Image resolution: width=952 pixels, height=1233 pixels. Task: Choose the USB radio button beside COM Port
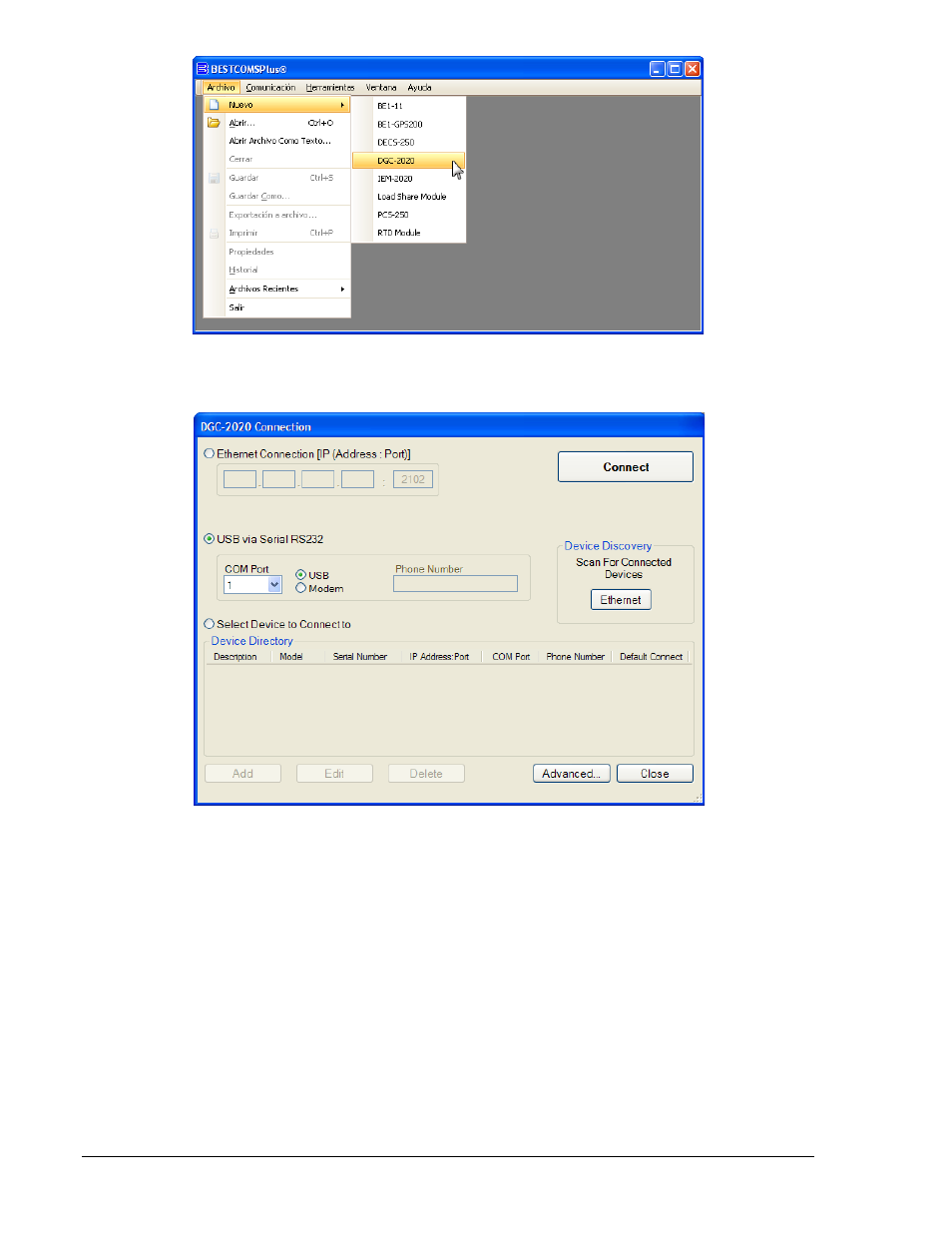tap(301, 575)
